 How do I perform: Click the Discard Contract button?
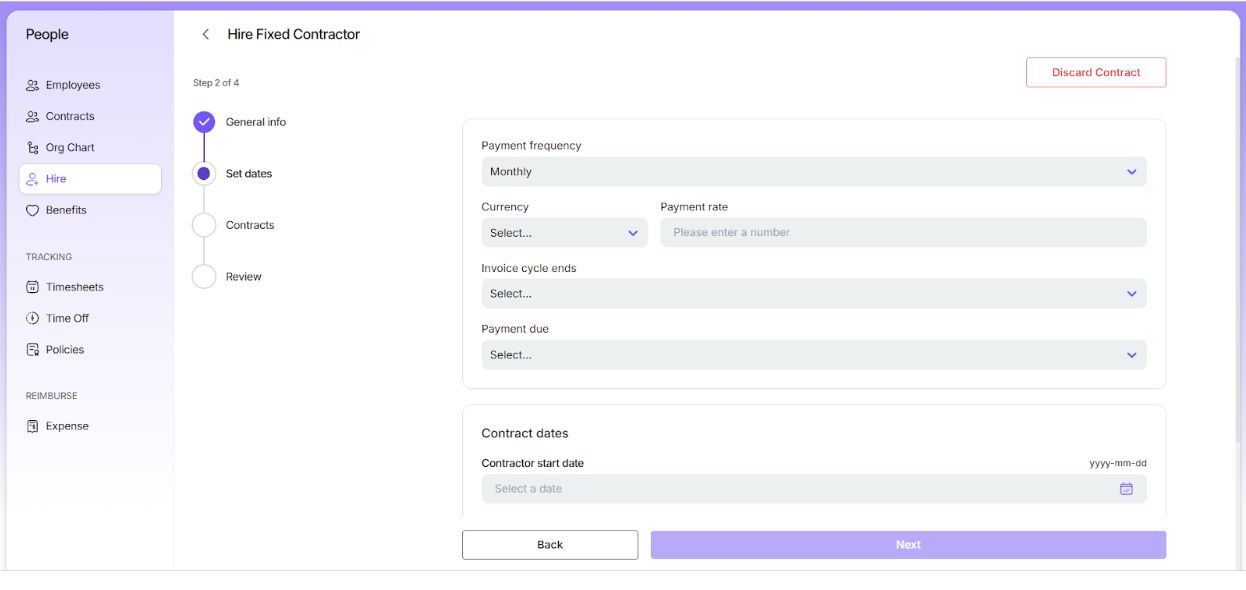pyautogui.click(x=1095, y=73)
